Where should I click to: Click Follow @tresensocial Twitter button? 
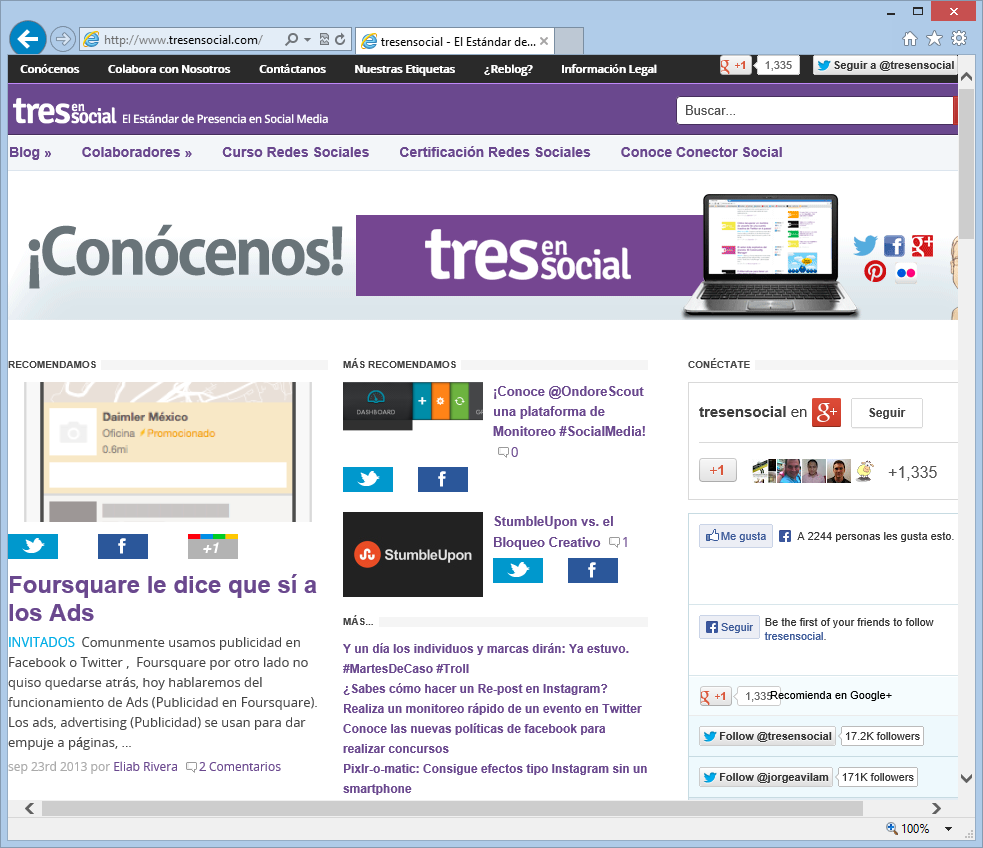pos(767,736)
